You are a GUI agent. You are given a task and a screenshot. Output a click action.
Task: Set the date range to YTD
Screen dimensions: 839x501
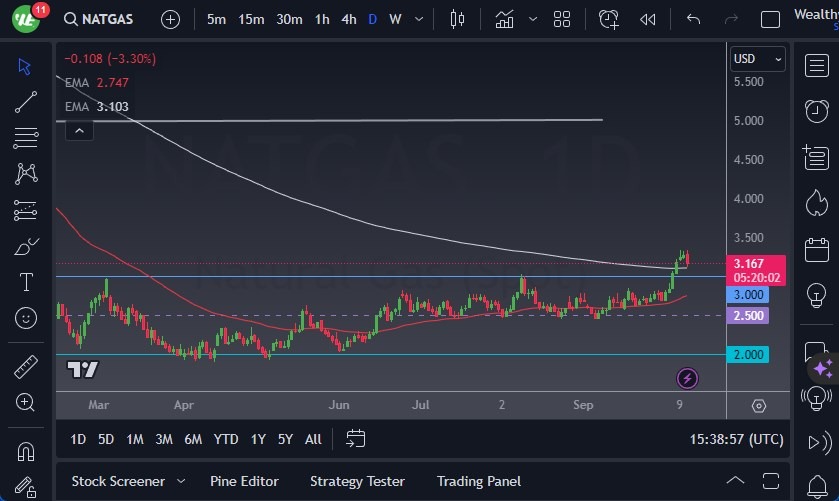click(226, 439)
